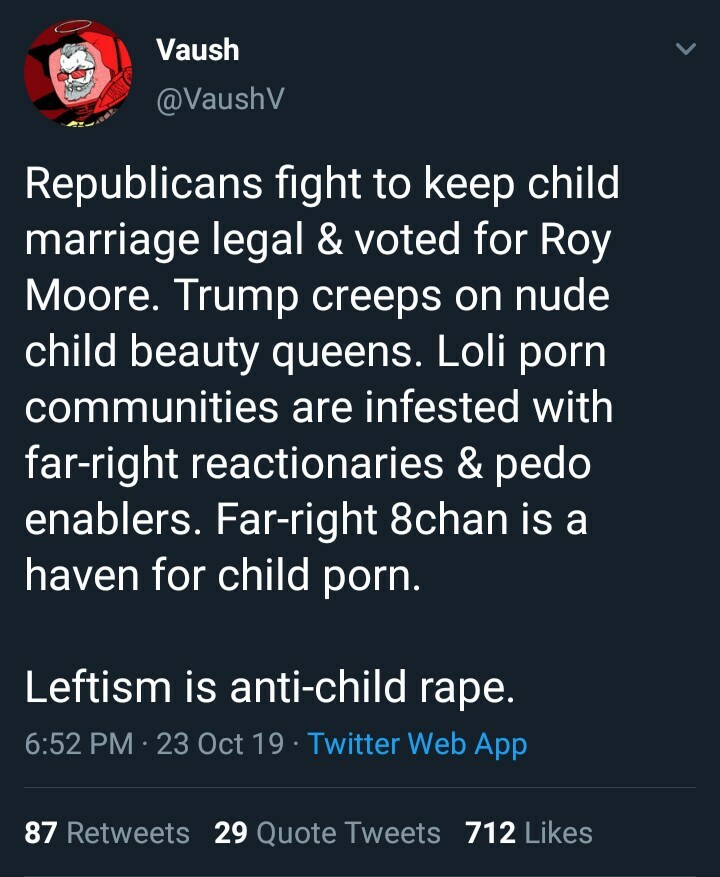The height and width of the screenshot is (877, 720).
Task: Click the 6:52 PM timestamp
Action: [81, 744]
